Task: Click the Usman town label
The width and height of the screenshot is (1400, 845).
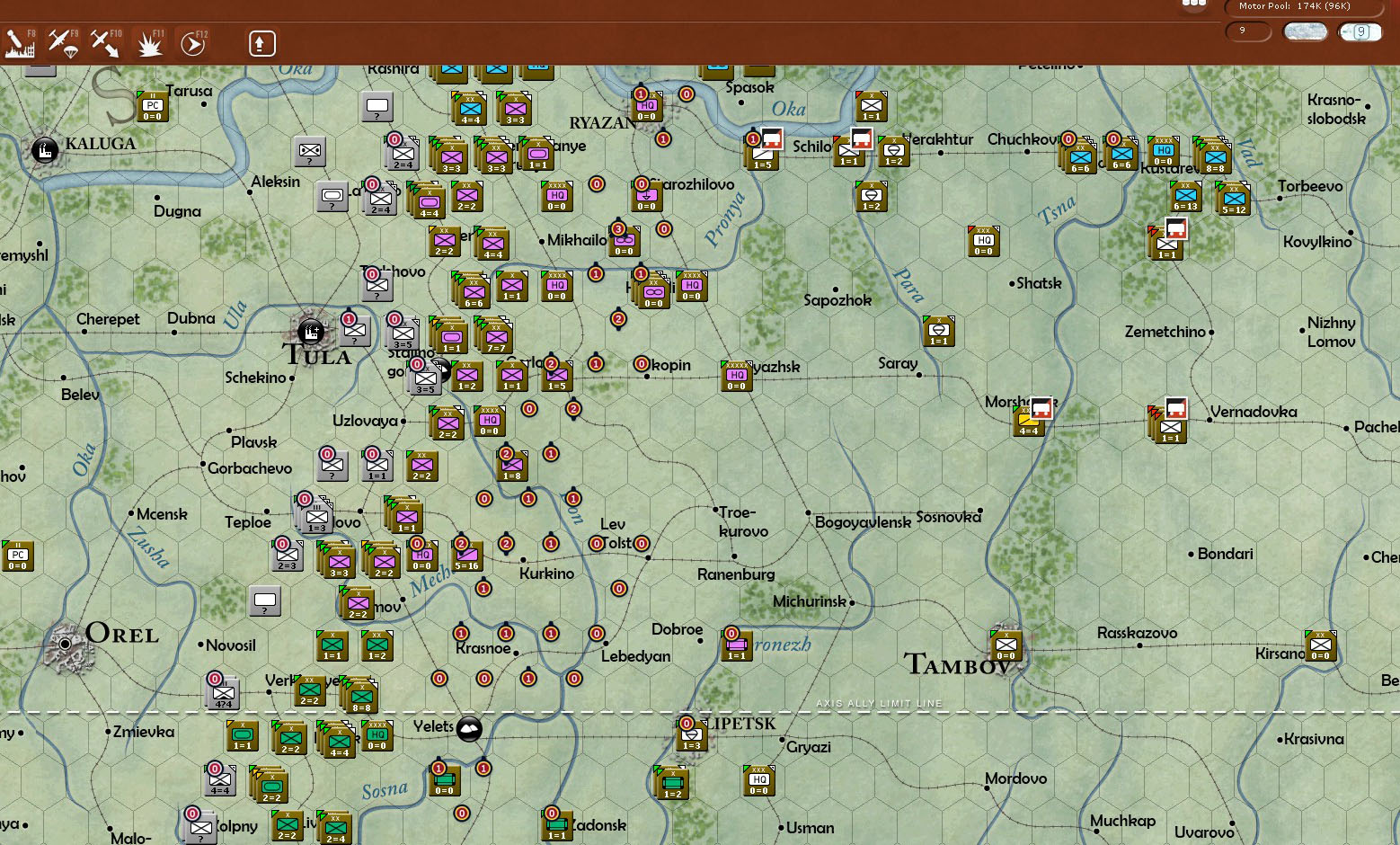Action: pos(810,828)
